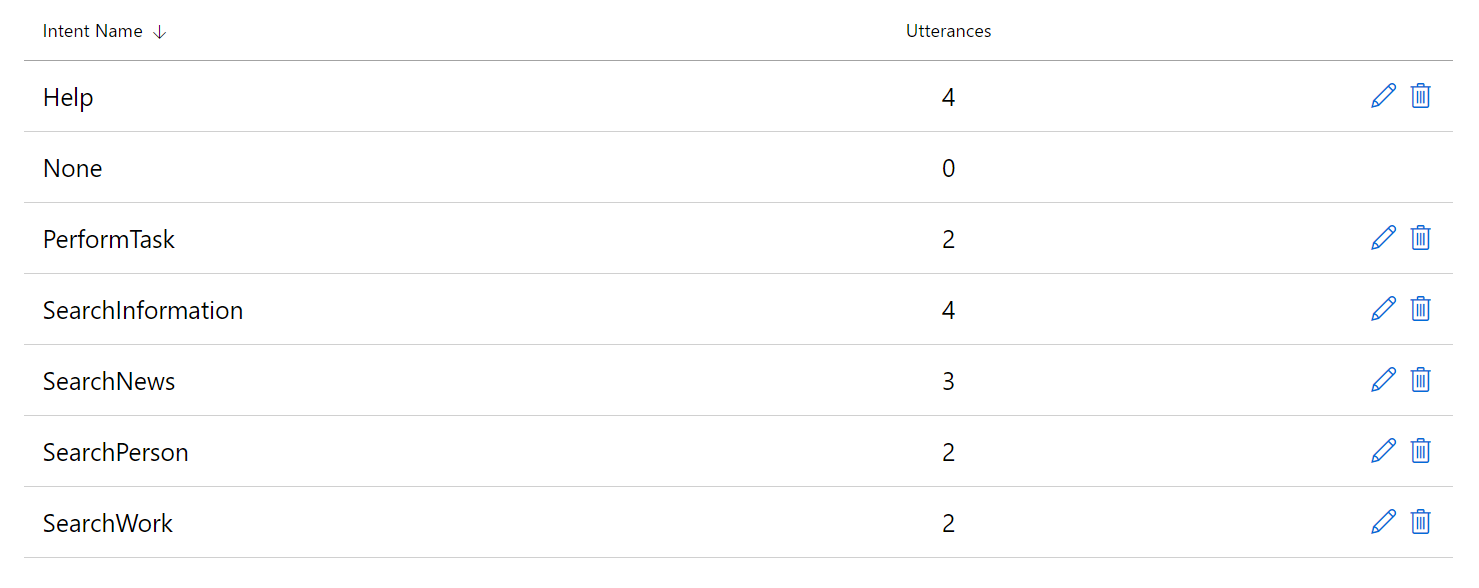1479x588 pixels.
Task: Delete the SearchNews intent
Action: (x=1420, y=380)
